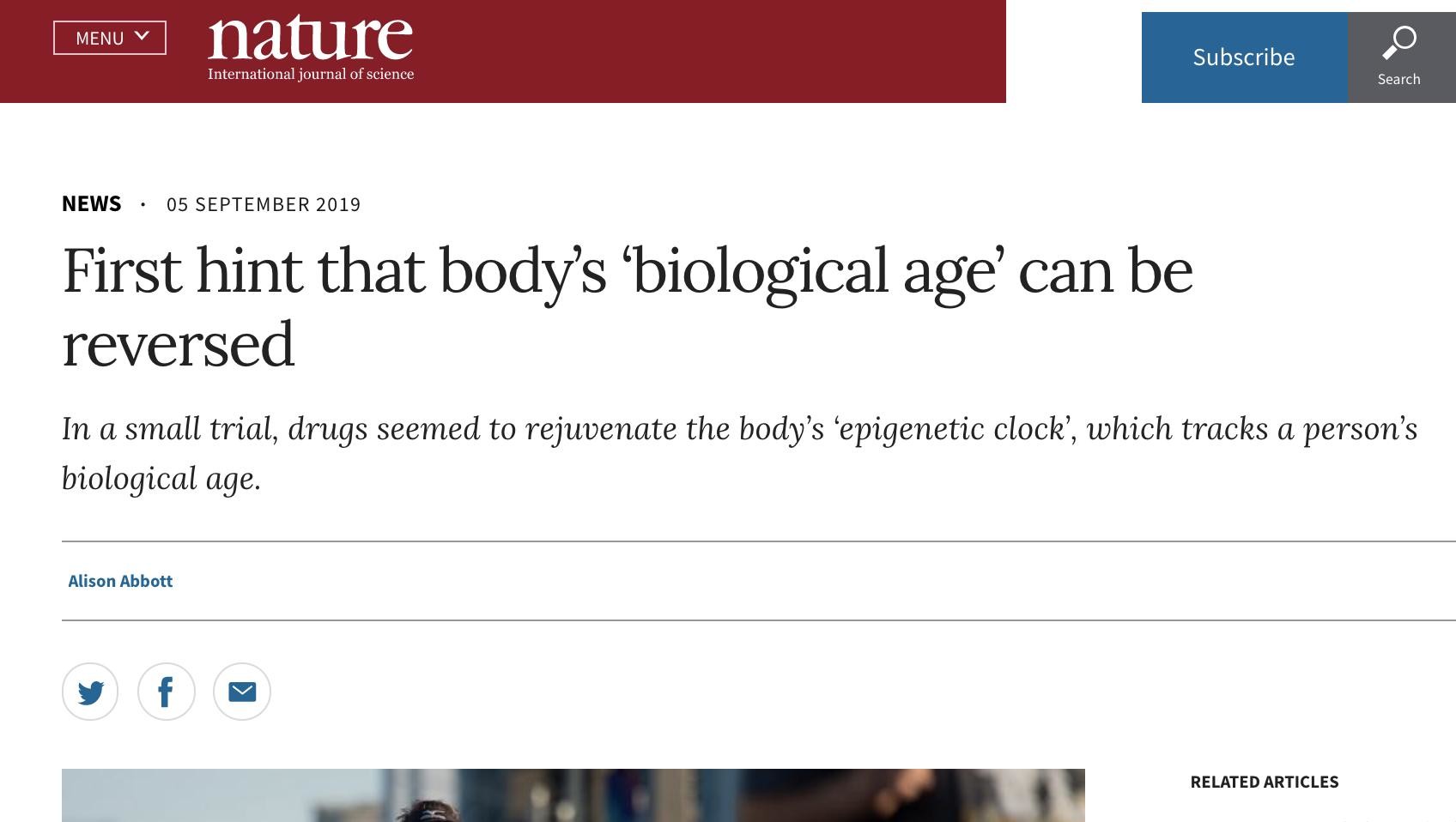Open the article's hero image
Image resolution: width=1456 pixels, height=822 pixels.
573,795
